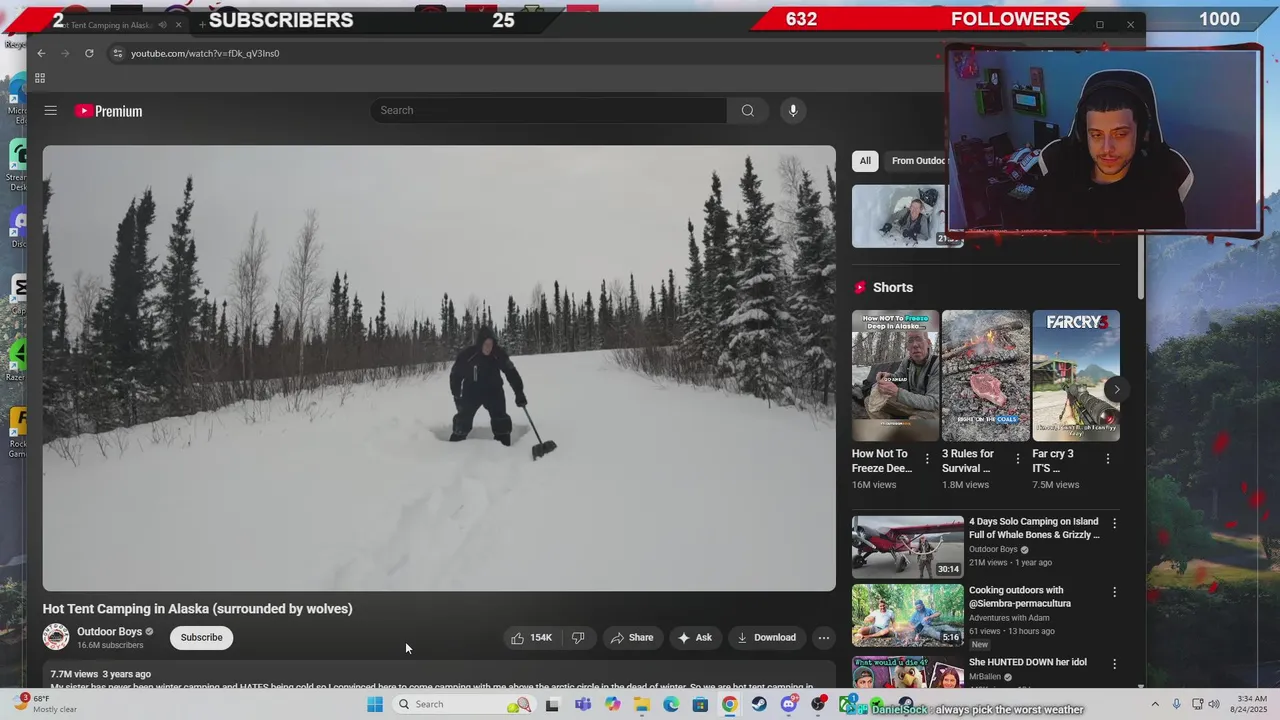Open the Adventures with Adam channel link
This screenshot has height=720, width=1280.
click(1009, 618)
